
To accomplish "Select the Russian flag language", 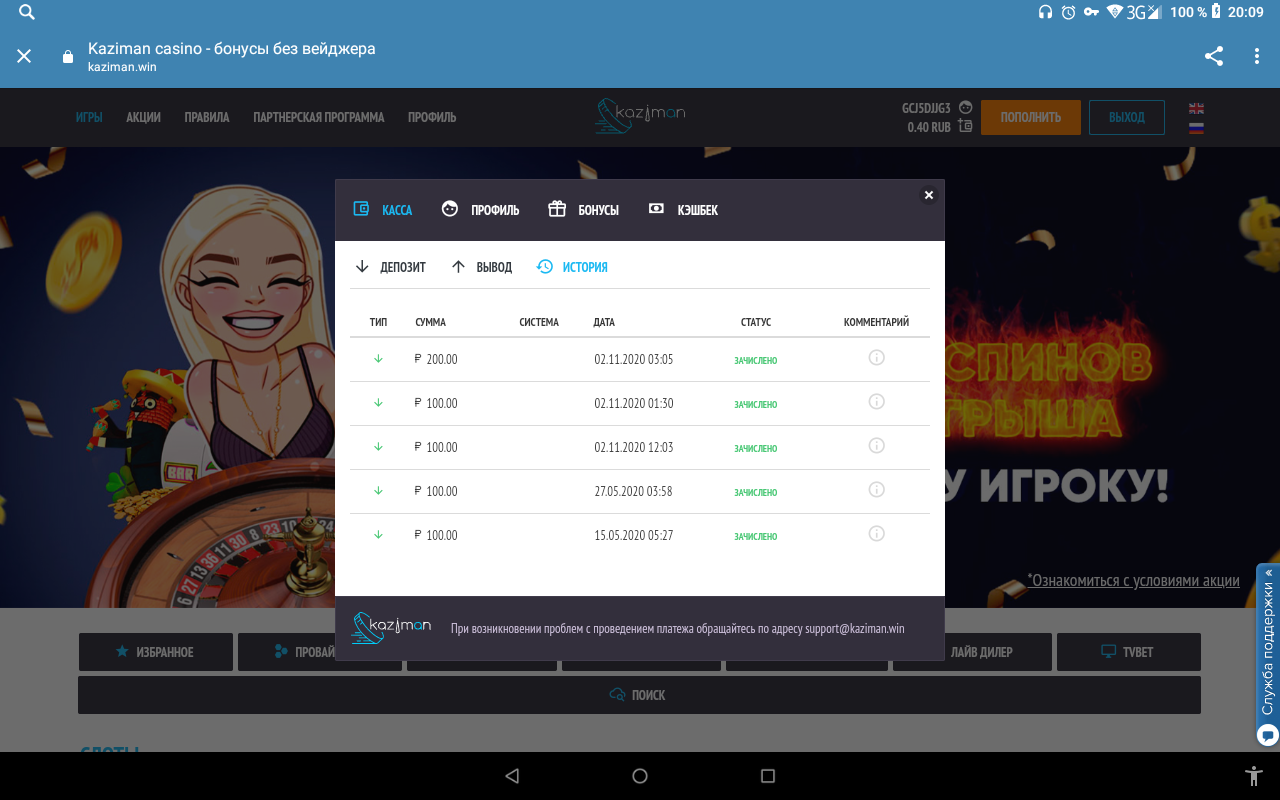I will coord(1196,127).
